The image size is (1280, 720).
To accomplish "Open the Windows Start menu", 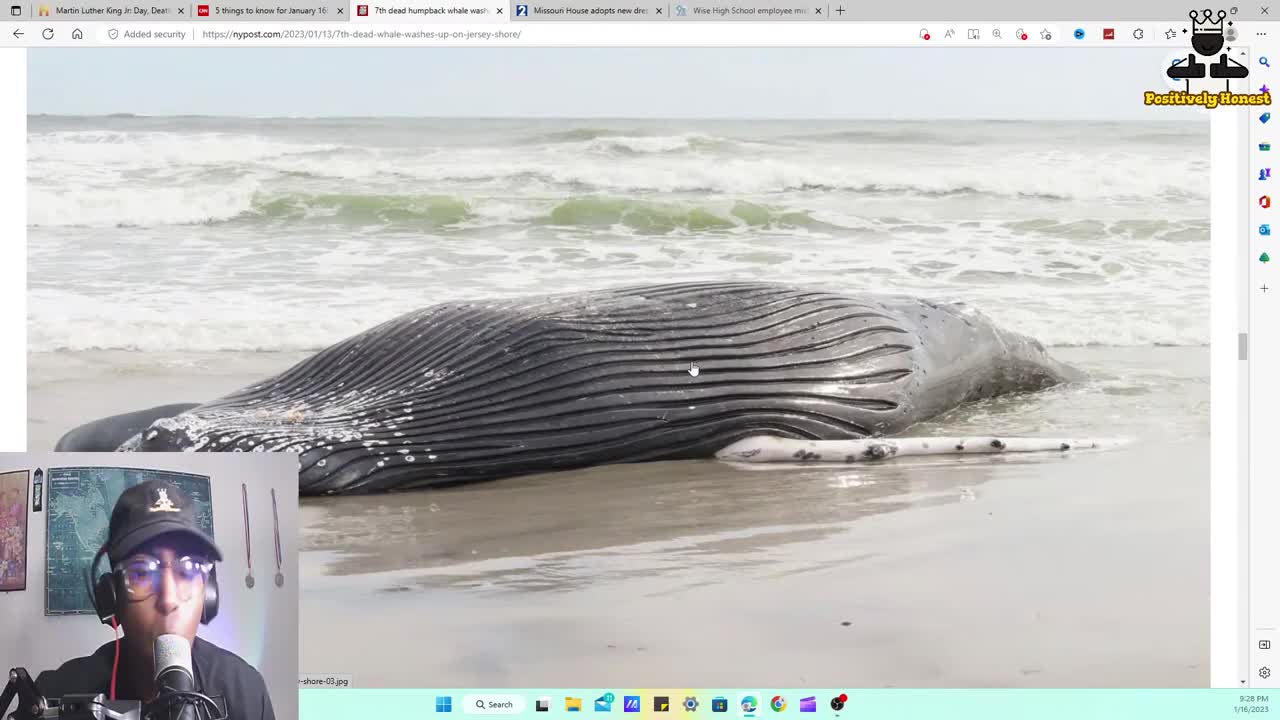I will pos(443,704).
